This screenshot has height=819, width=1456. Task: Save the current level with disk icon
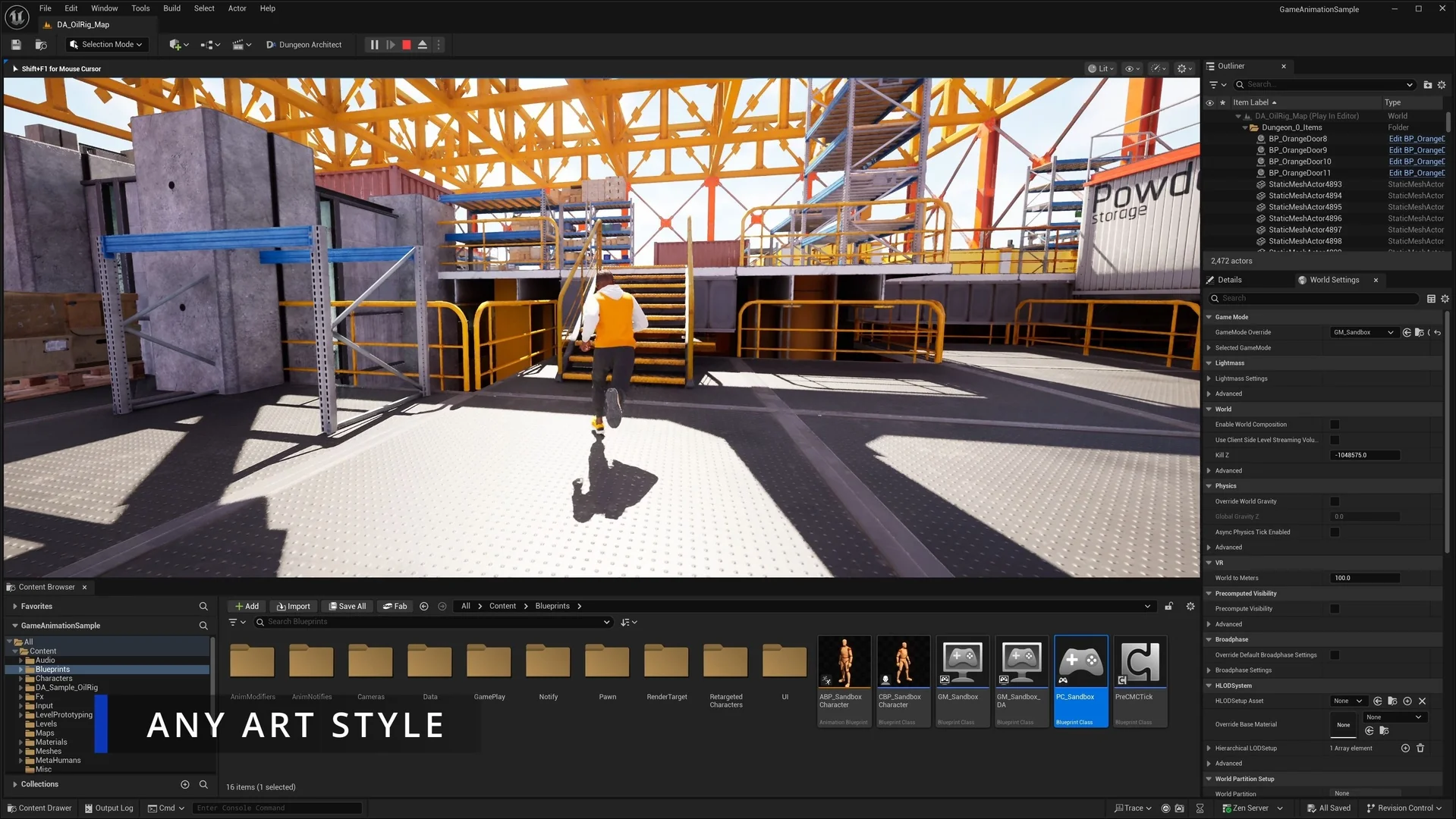click(16, 45)
